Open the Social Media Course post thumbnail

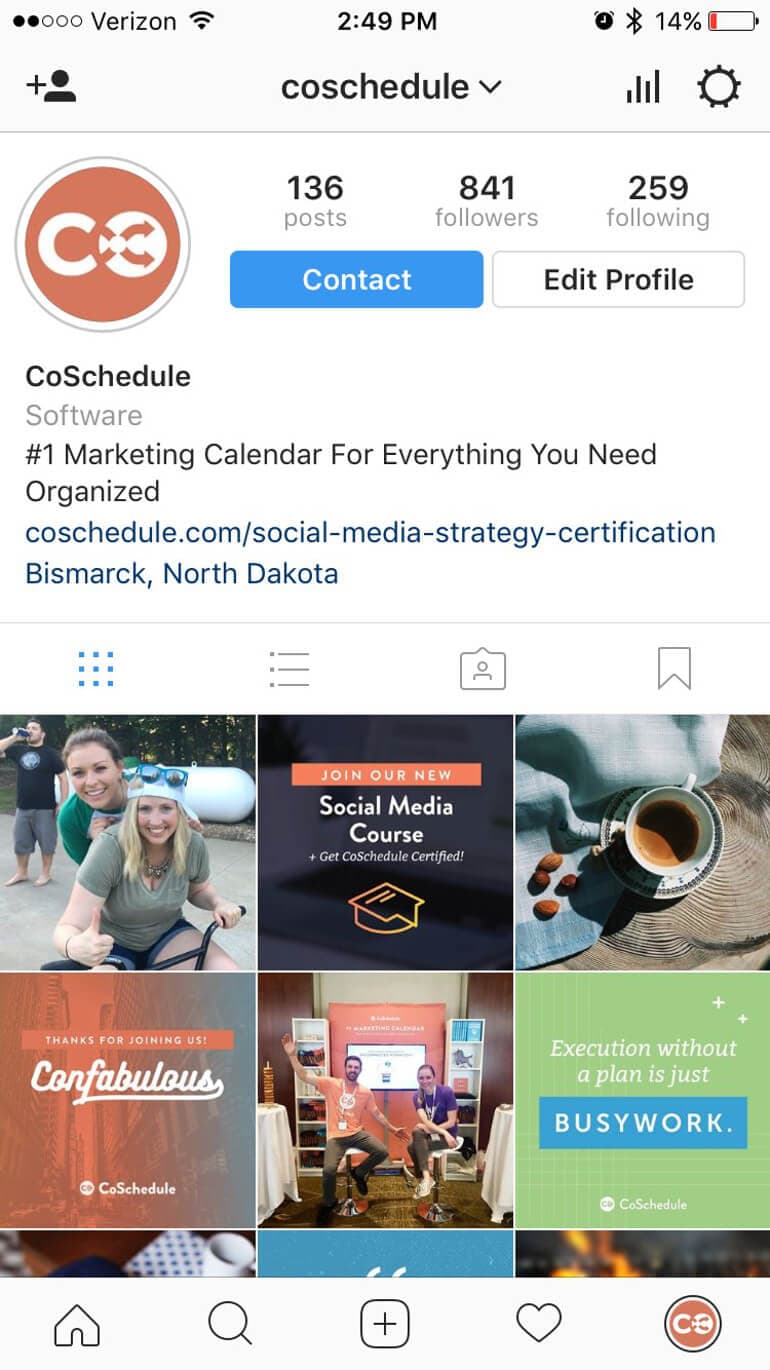point(386,842)
